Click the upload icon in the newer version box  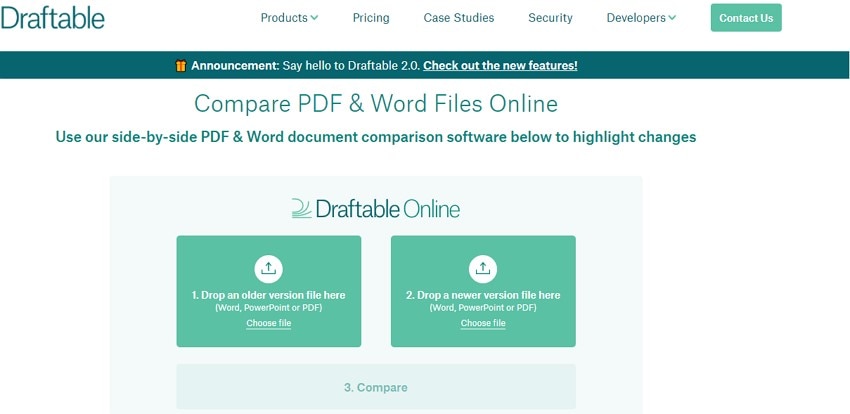tap(483, 269)
